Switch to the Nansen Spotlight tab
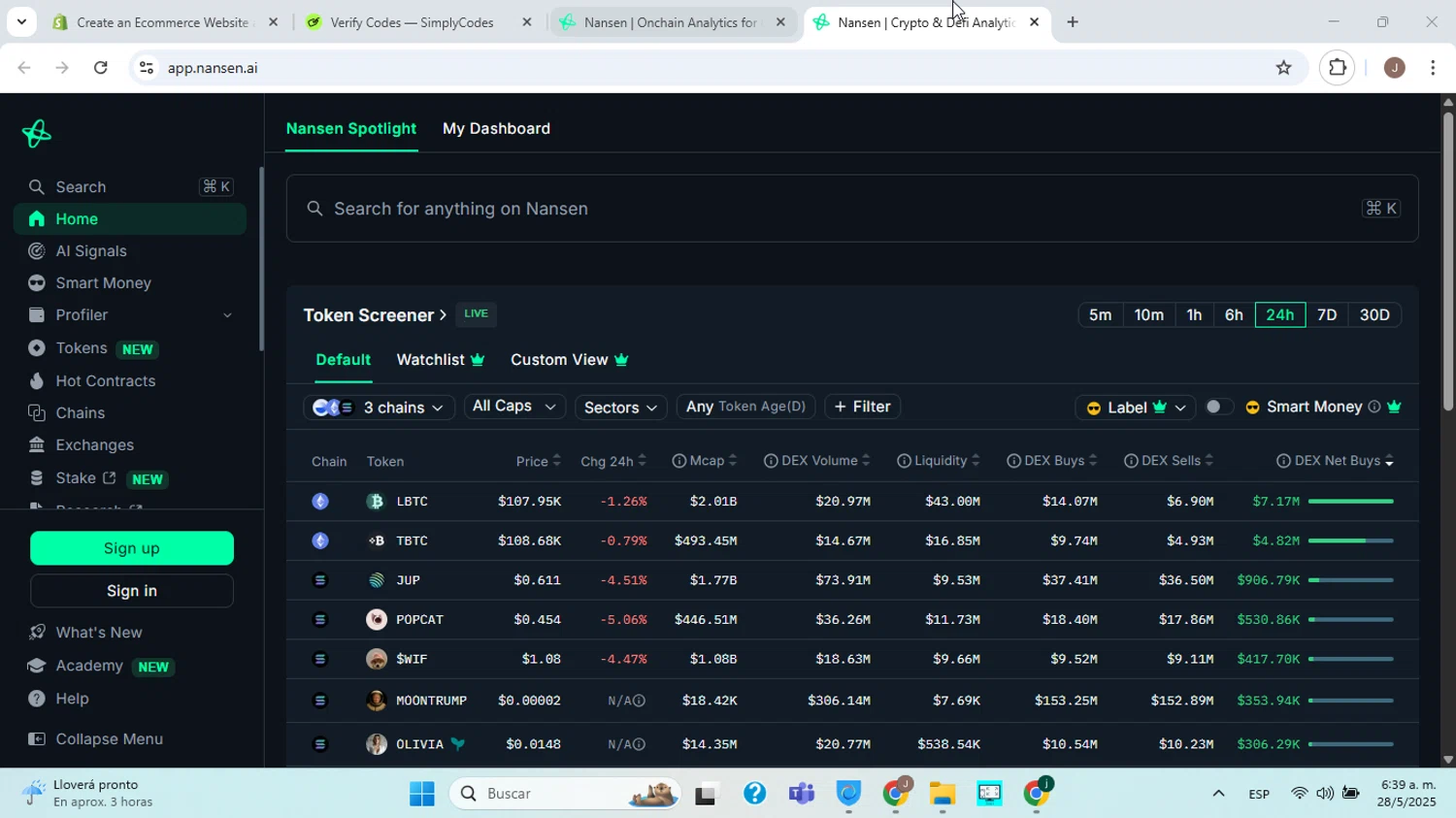The height and width of the screenshot is (818, 1456). [351, 129]
